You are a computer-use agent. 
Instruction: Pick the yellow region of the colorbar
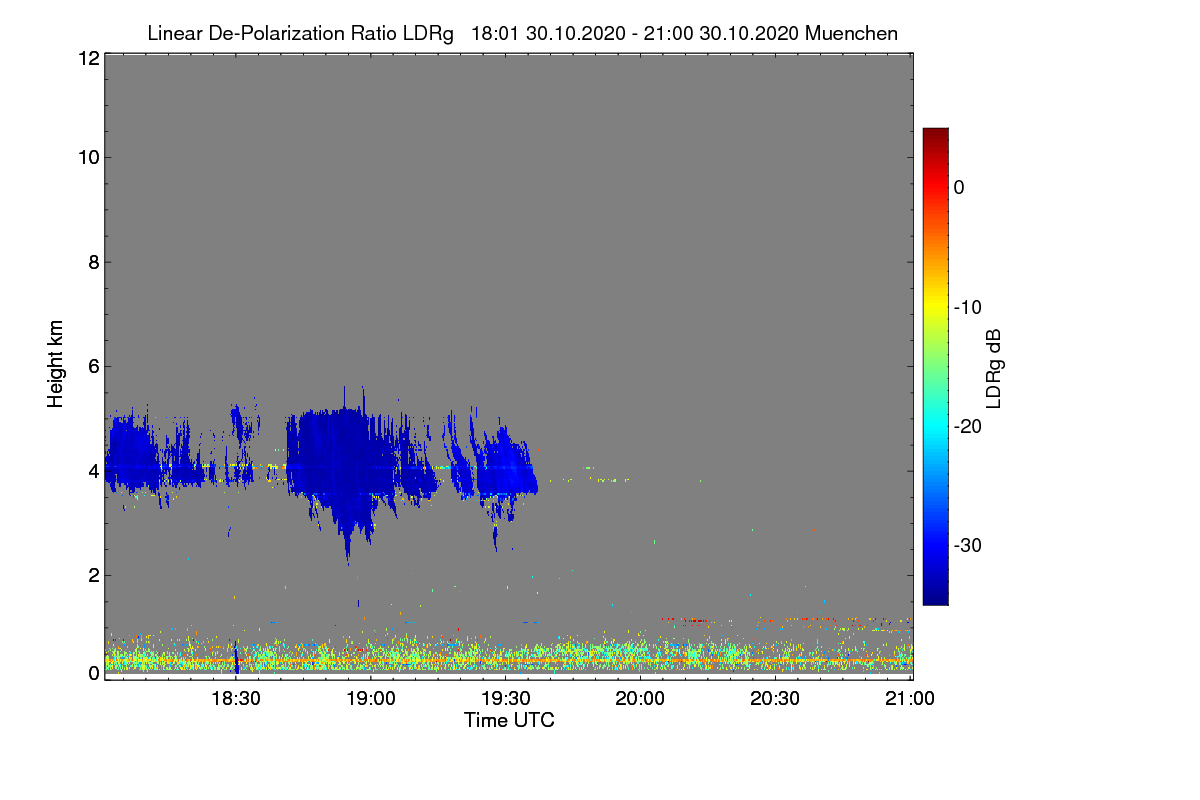click(935, 308)
